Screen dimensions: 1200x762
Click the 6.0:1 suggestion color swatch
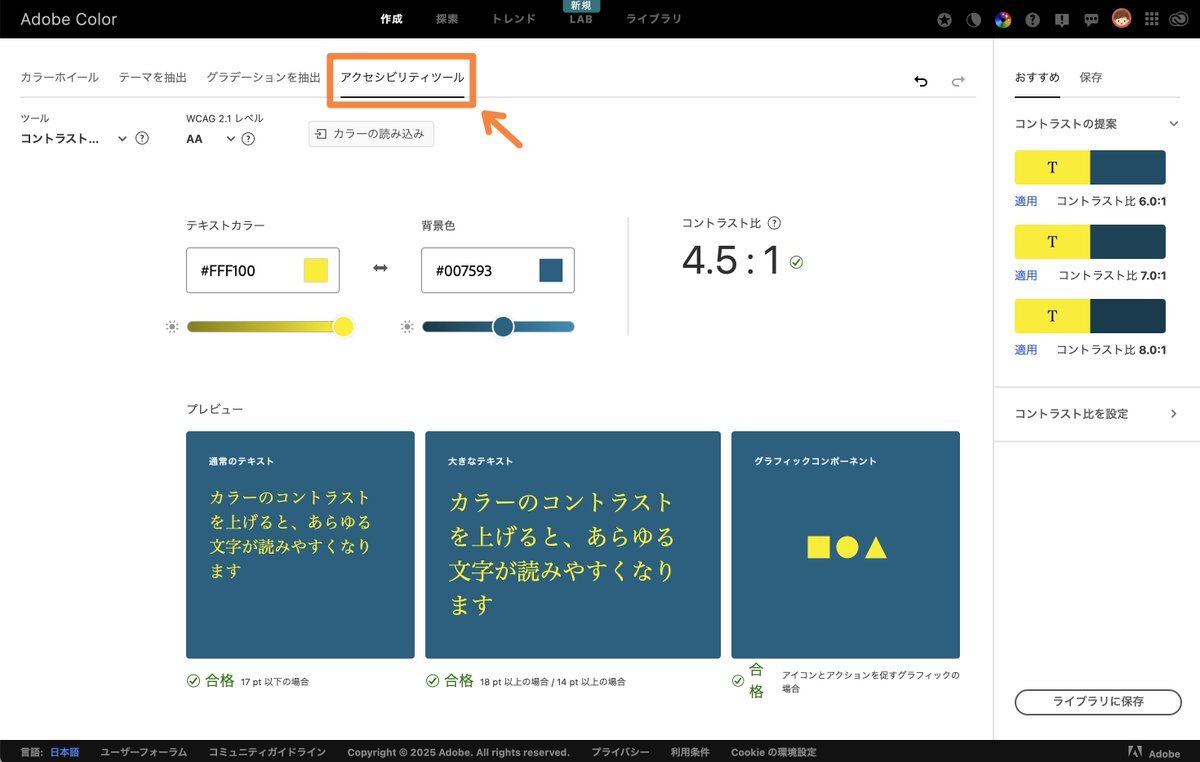pyautogui.click(x=1090, y=167)
